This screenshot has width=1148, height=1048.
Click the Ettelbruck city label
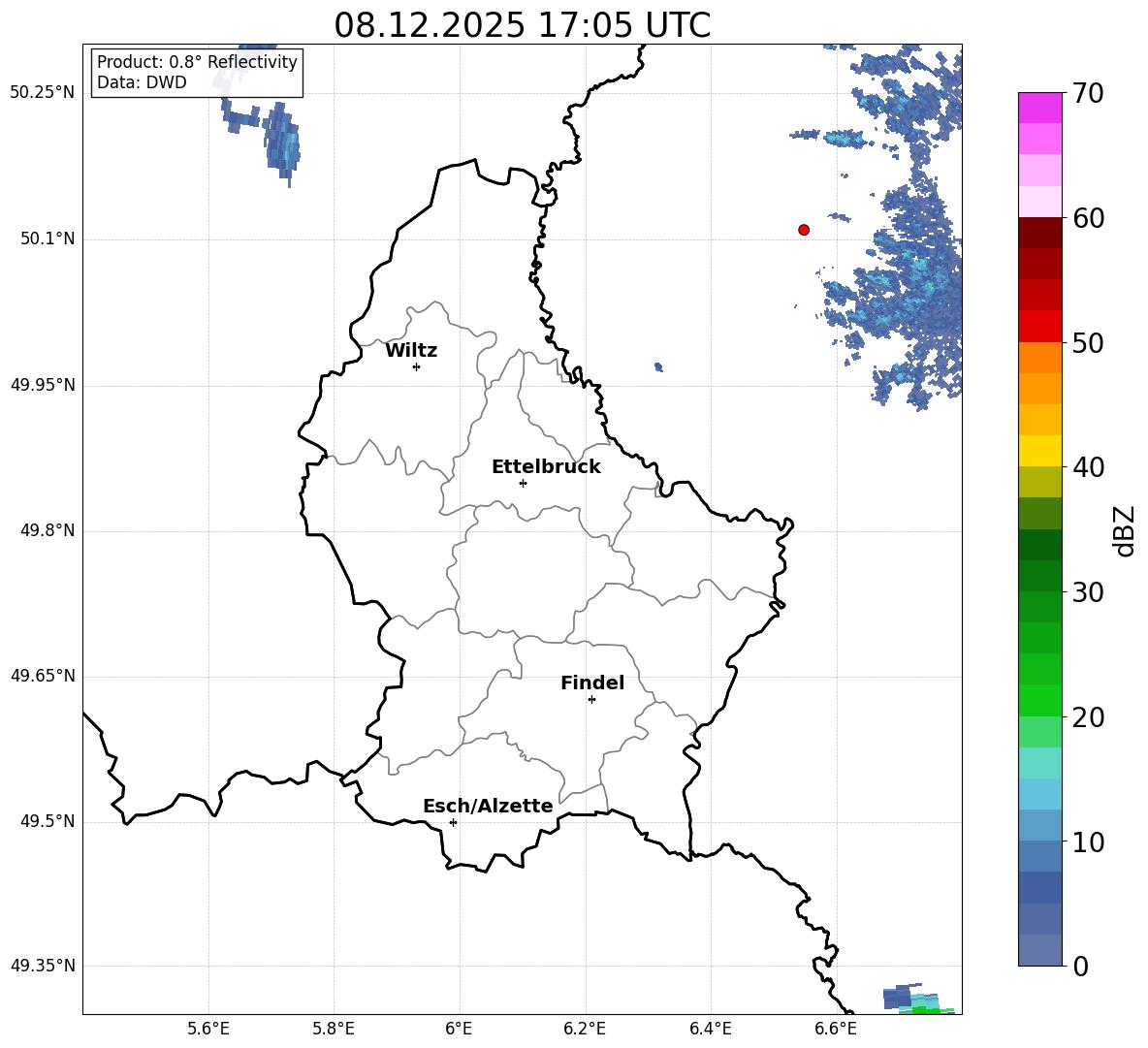pyautogui.click(x=546, y=467)
